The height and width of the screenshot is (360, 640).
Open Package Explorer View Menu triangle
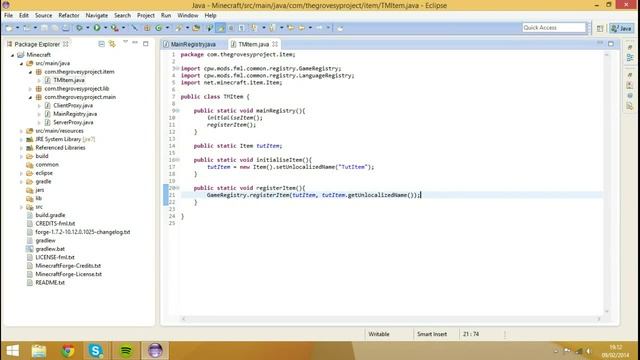coord(125,42)
